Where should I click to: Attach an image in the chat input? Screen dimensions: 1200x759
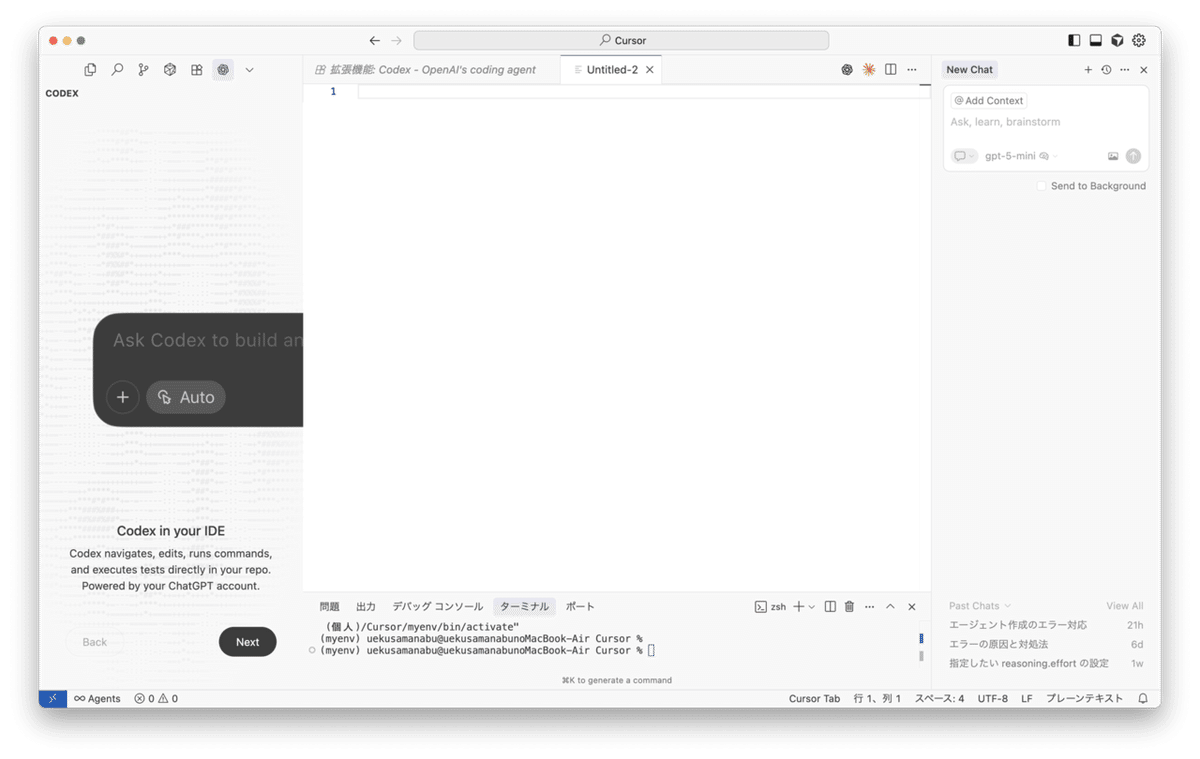click(1112, 156)
